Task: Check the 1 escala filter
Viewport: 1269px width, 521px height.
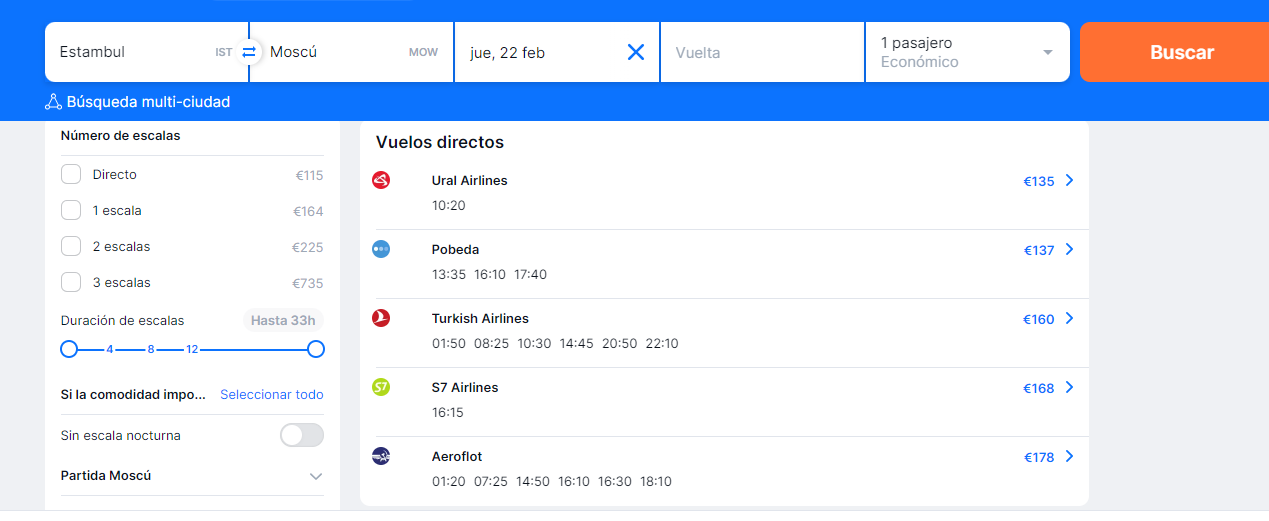Action: coord(71,211)
